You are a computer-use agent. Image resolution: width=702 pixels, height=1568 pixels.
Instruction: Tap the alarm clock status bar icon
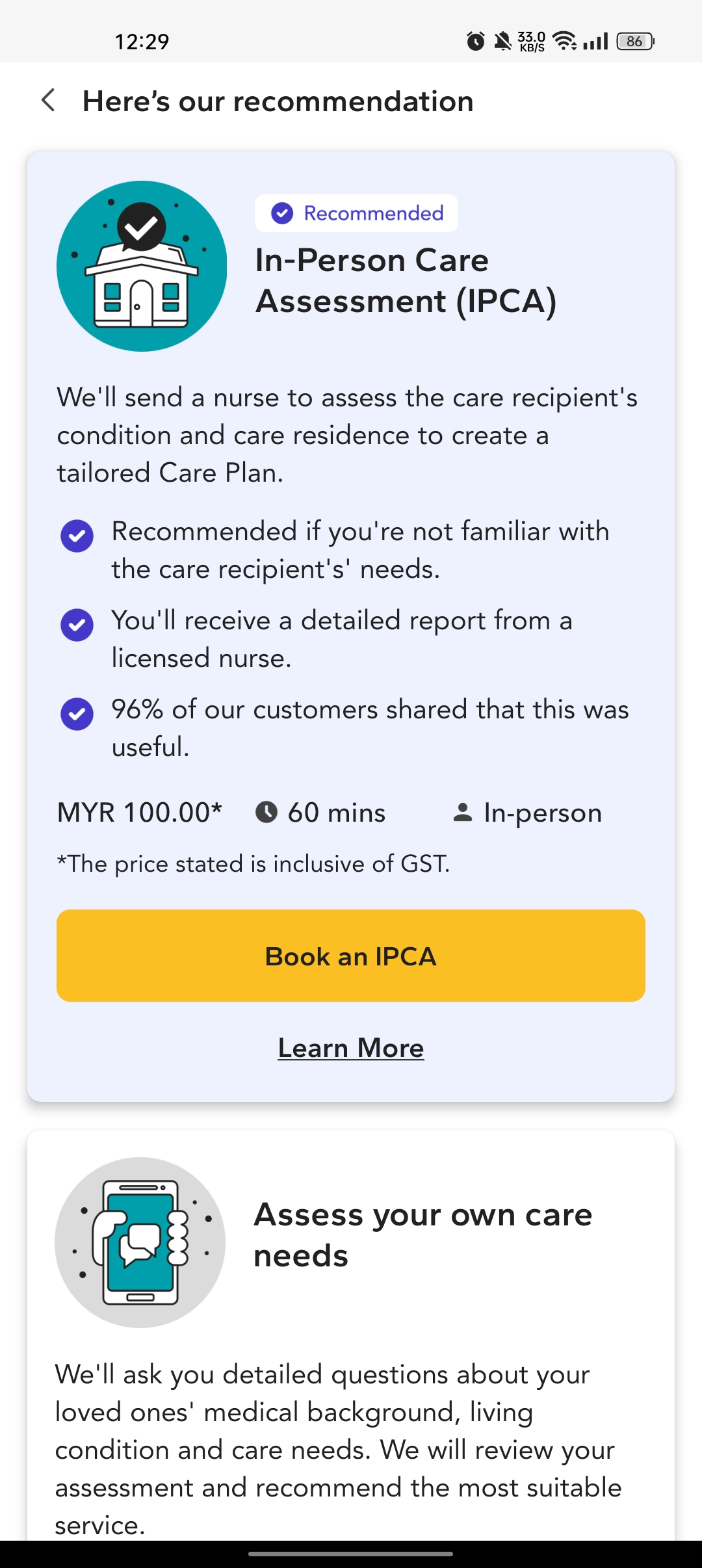click(x=476, y=42)
